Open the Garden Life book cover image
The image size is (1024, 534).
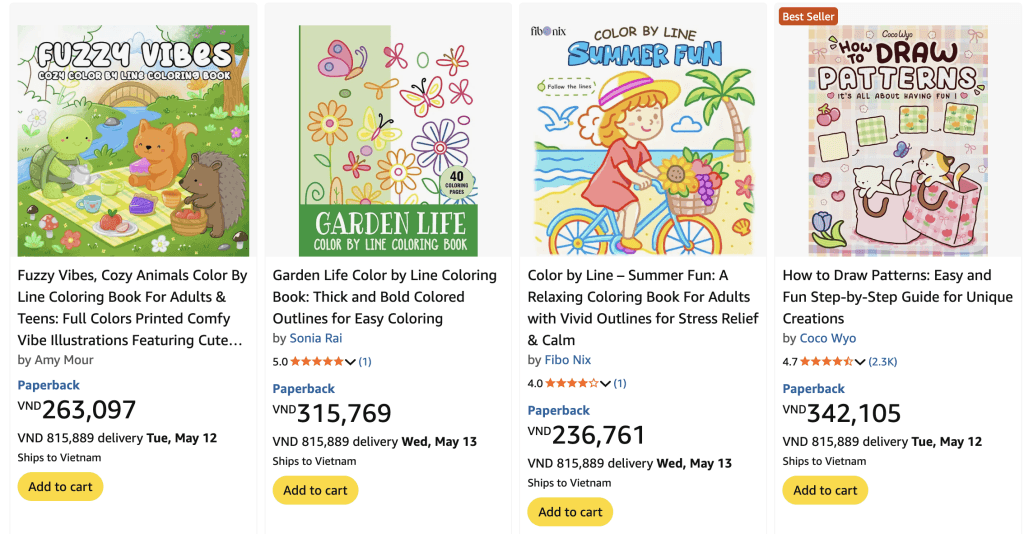[388, 141]
